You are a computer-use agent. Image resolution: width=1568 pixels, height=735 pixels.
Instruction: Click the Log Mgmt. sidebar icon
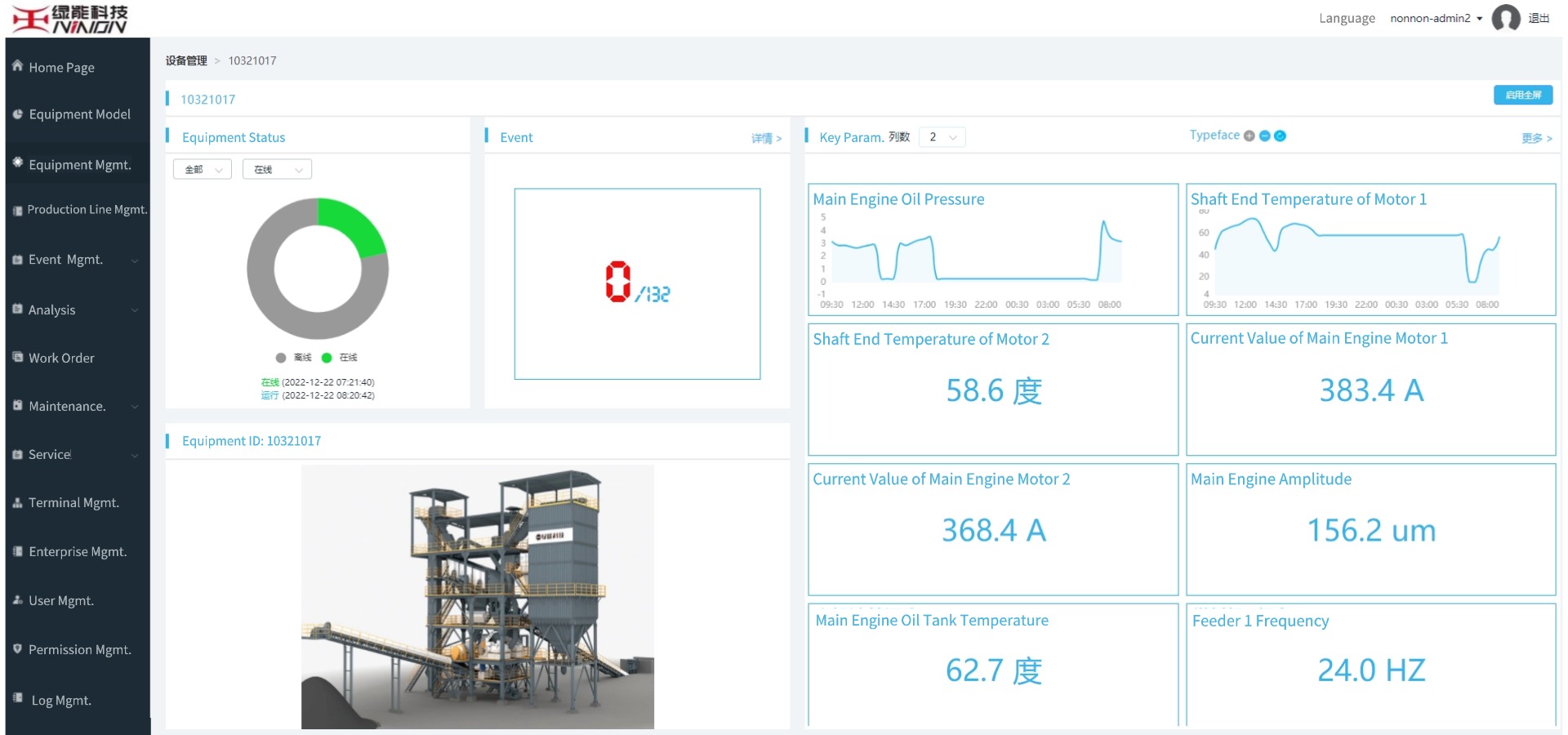click(x=18, y=698)
